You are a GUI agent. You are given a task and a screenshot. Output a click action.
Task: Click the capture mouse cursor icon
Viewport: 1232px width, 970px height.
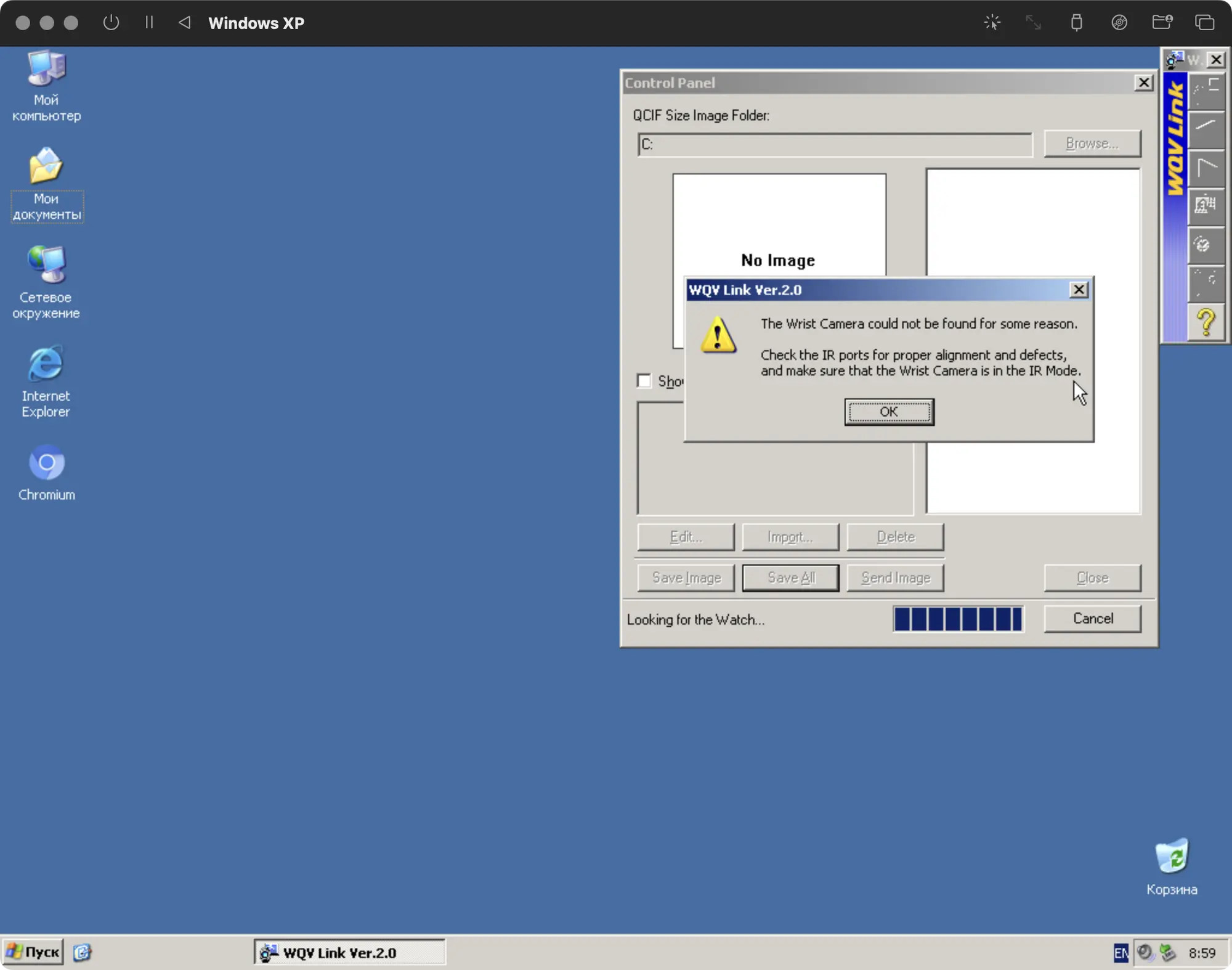point(992,23)
